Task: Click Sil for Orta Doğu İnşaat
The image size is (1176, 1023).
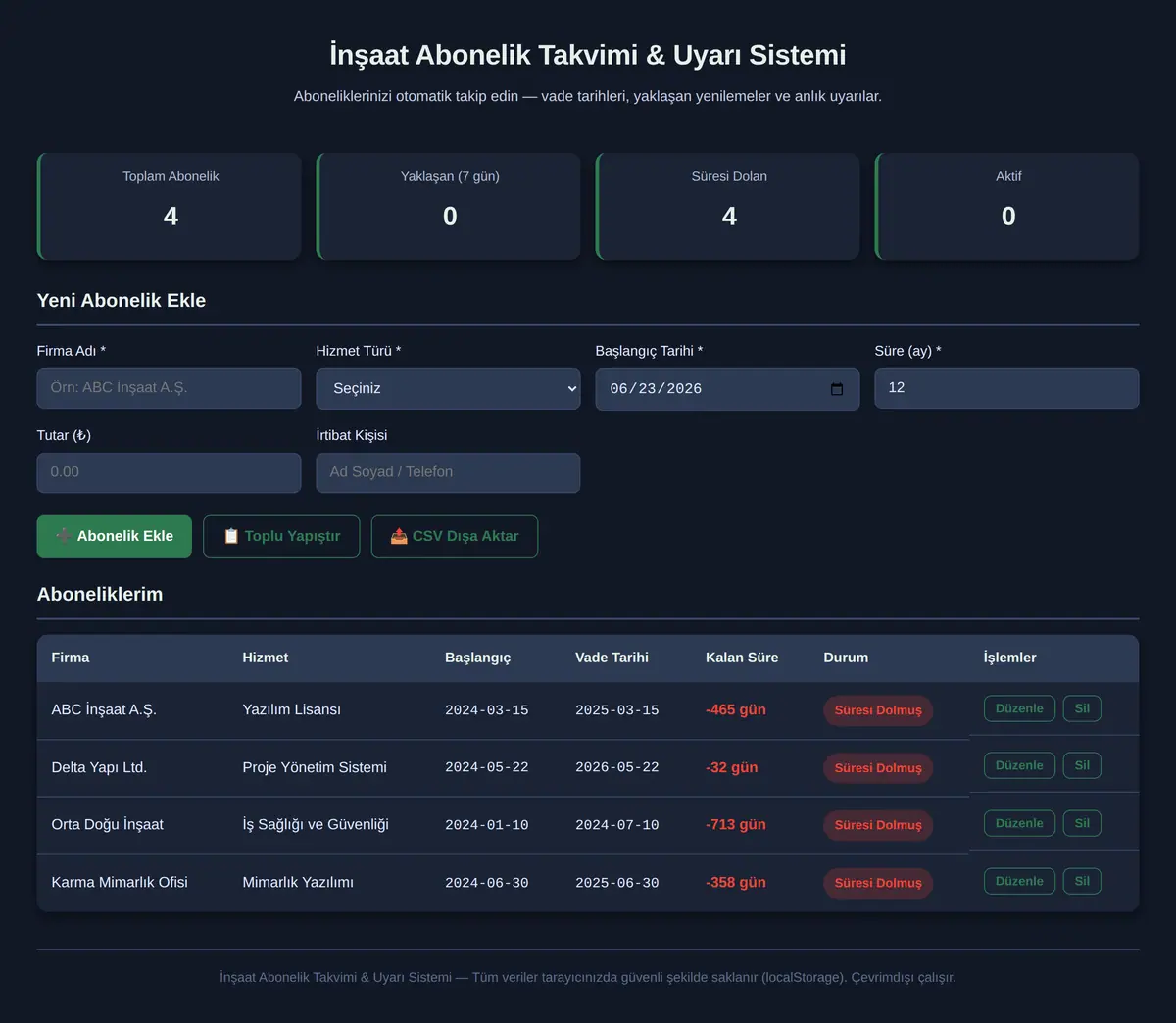Action: [x=1082, y=823]
